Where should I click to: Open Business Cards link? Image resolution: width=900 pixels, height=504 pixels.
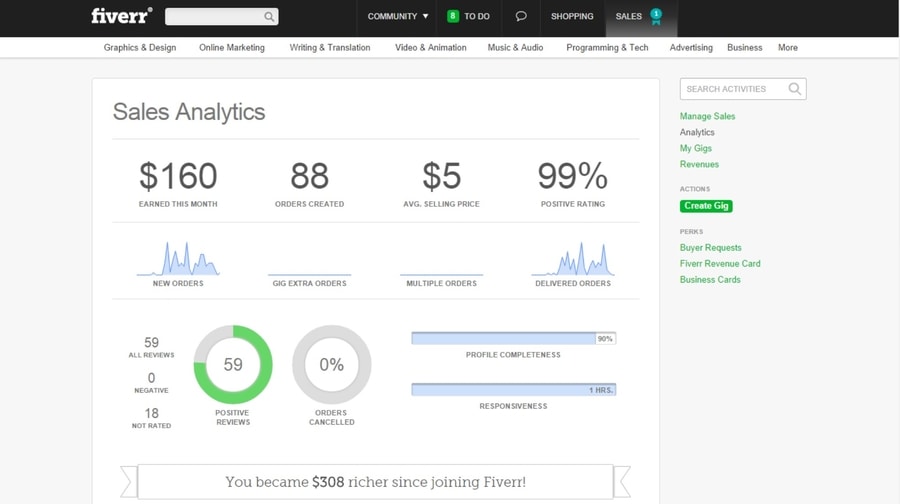(x=710, y=280)
